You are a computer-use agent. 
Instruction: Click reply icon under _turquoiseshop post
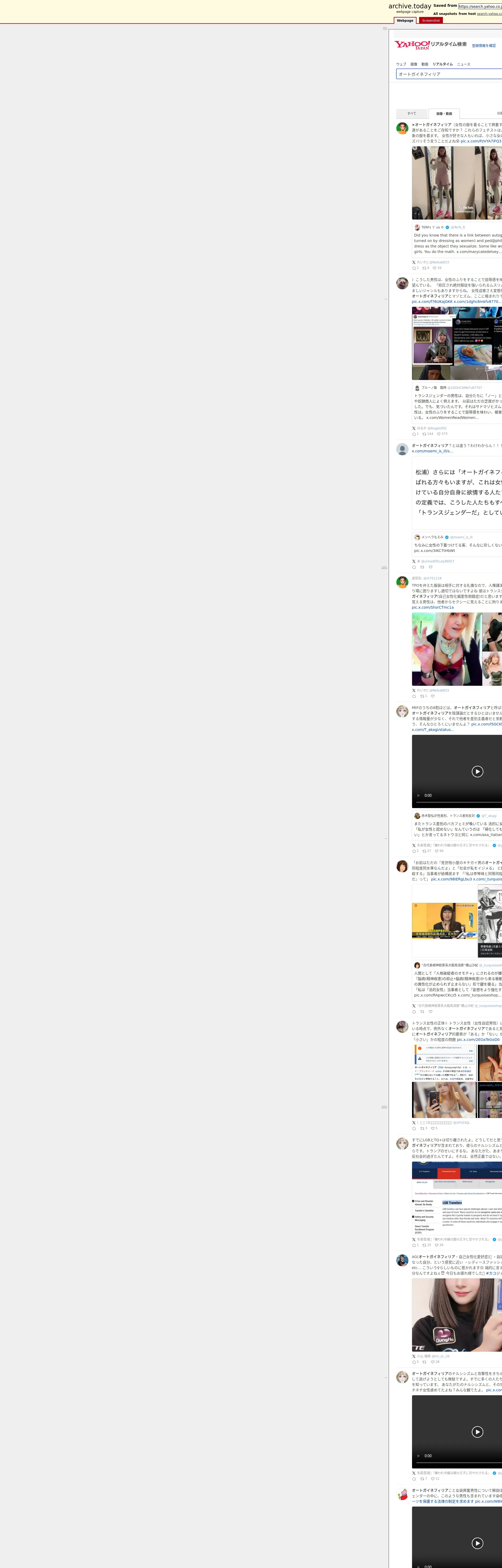[414, 1012]
